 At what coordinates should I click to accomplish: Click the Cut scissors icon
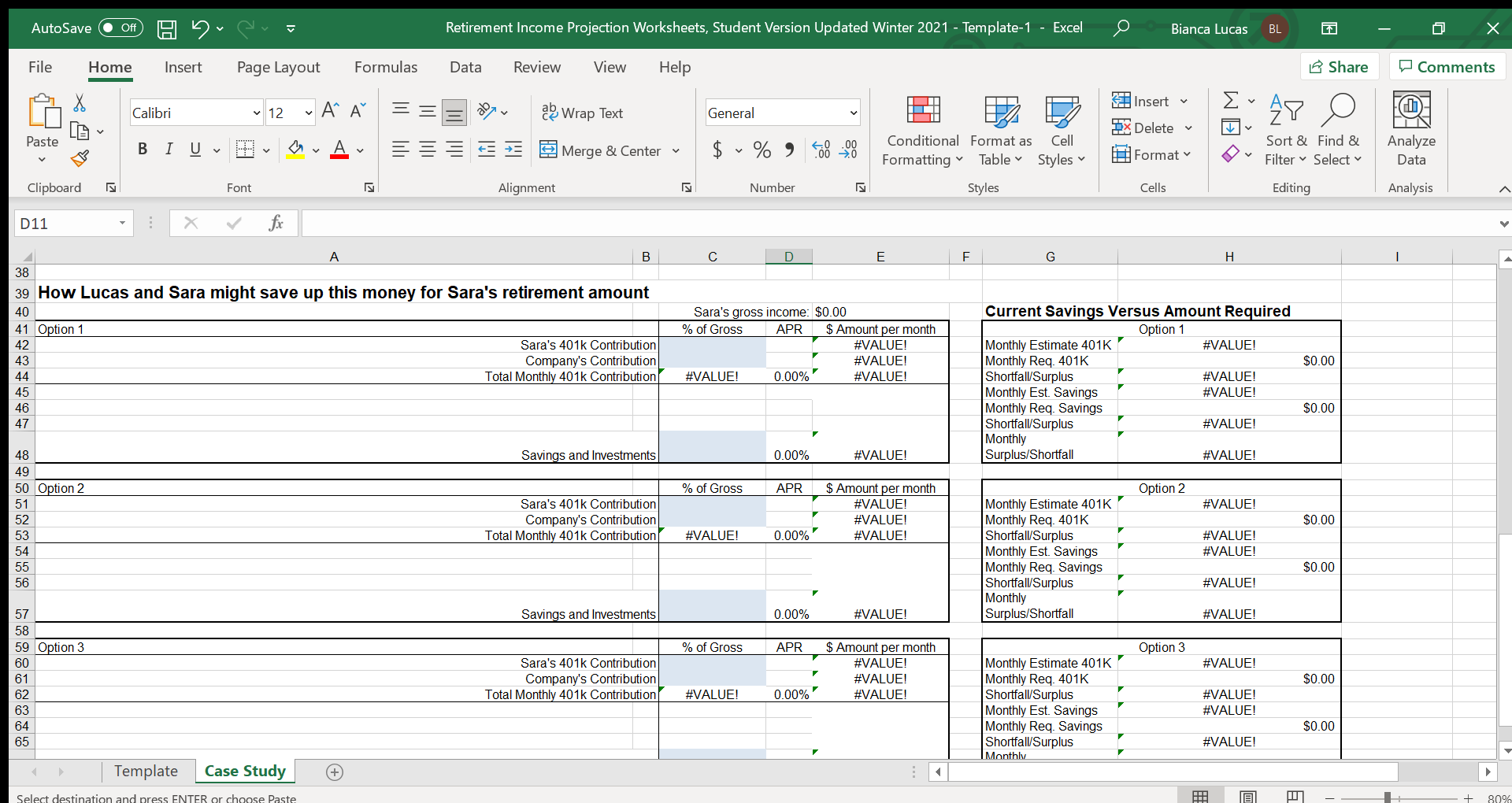pyautogui.click(x=80, y=103)
